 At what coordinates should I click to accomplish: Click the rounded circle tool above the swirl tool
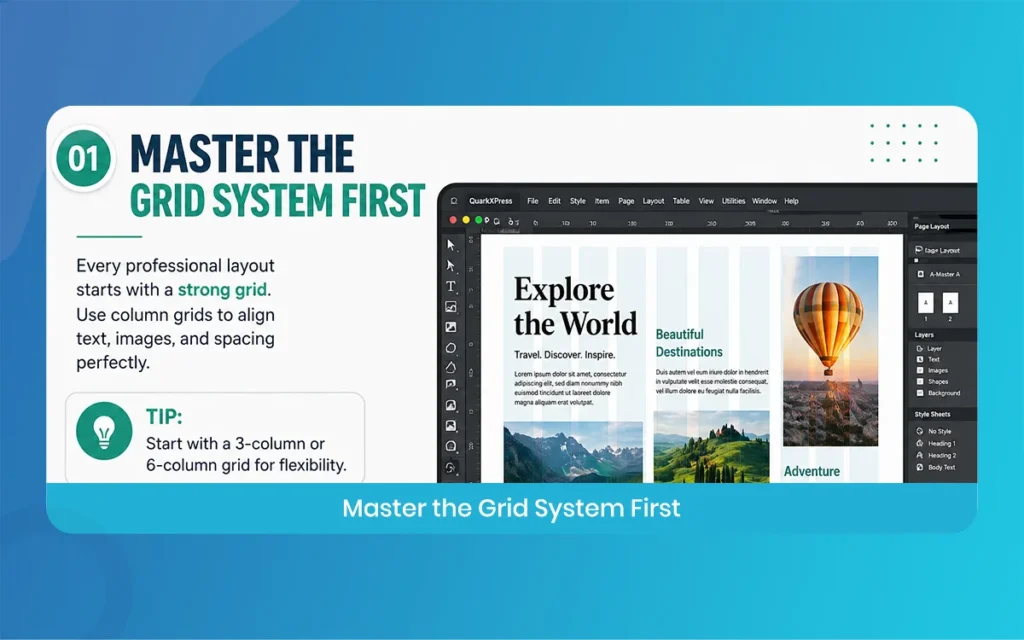coord(451,447)
